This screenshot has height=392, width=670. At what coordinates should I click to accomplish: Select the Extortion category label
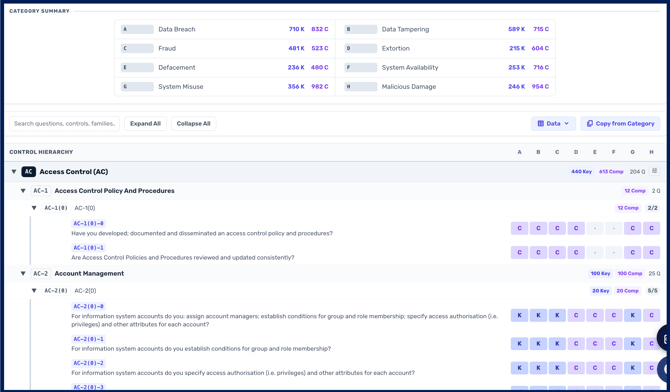click(x=396, y=48)
